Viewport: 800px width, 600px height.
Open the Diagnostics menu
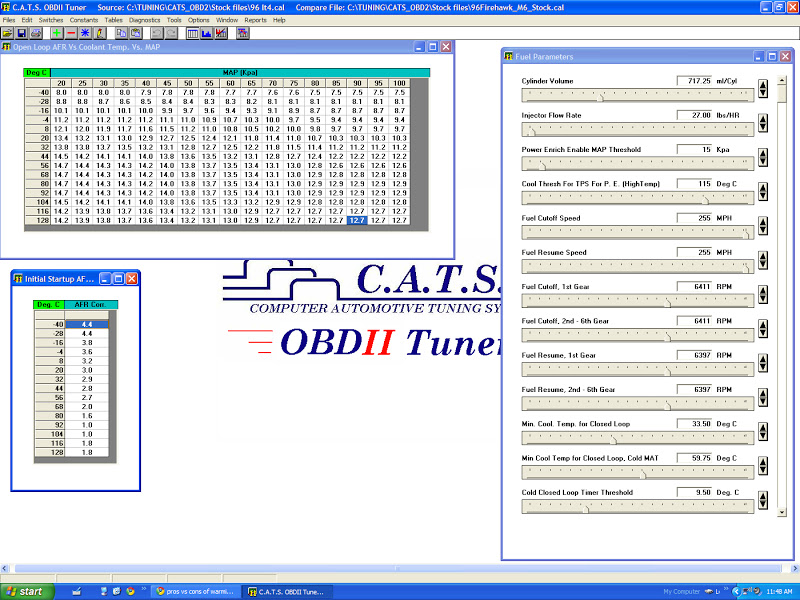[x=144, y=20]
